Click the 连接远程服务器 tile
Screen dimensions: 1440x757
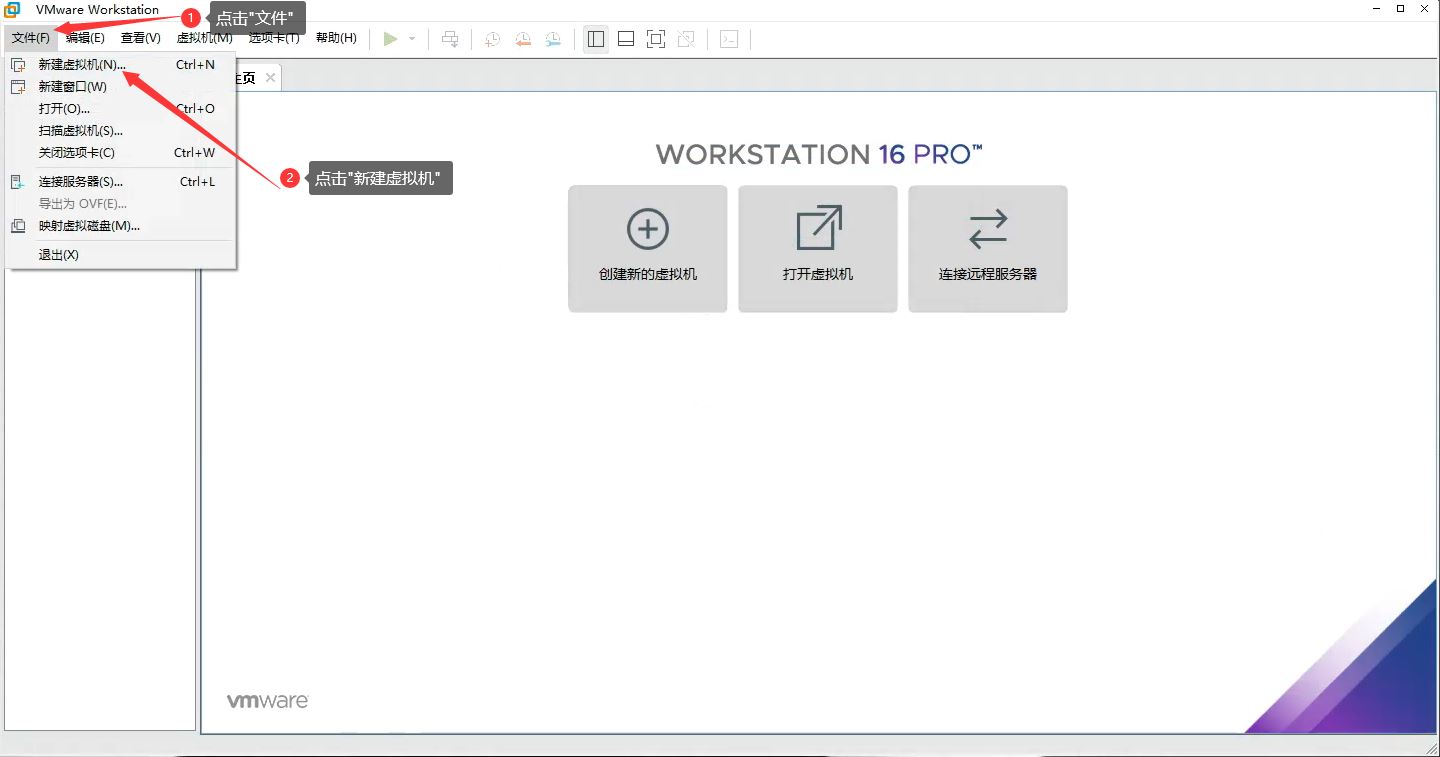tap(988, 249)
